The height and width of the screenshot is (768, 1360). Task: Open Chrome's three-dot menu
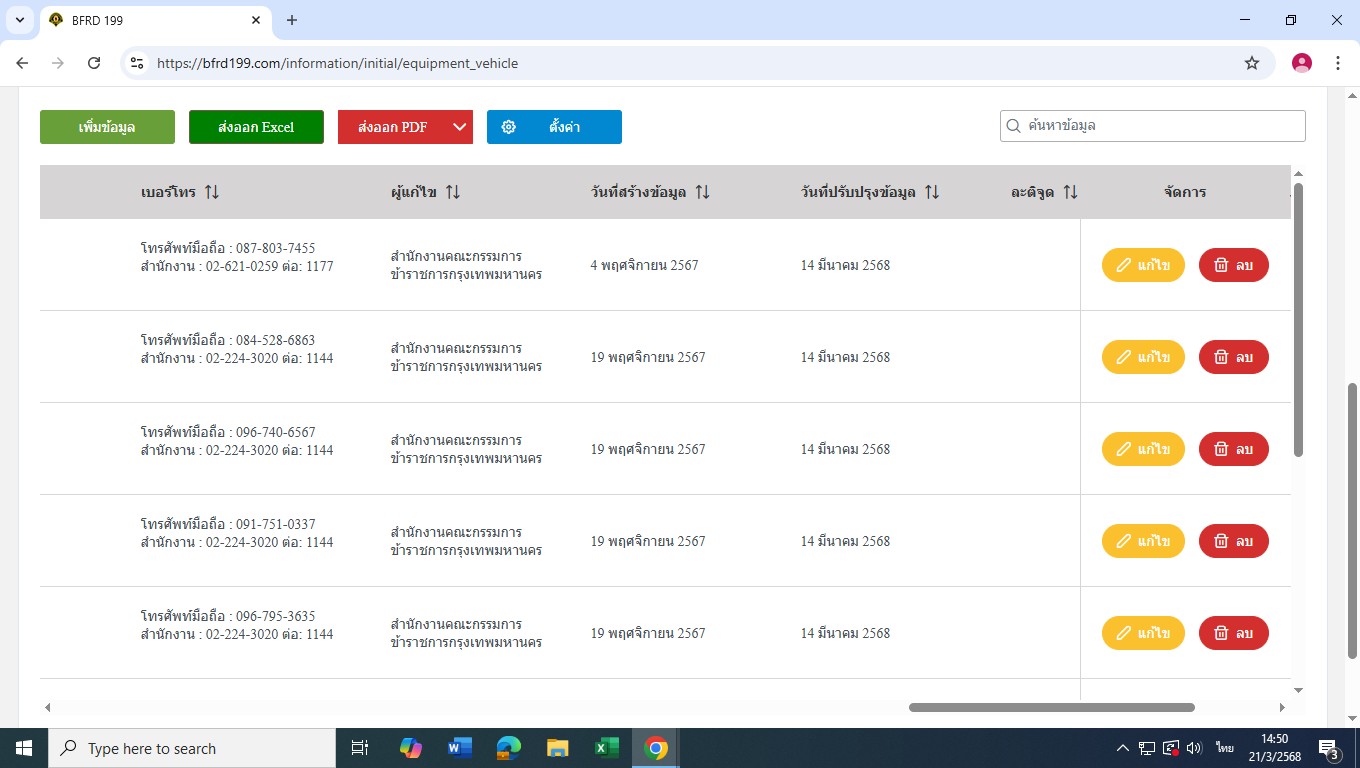1338,63
